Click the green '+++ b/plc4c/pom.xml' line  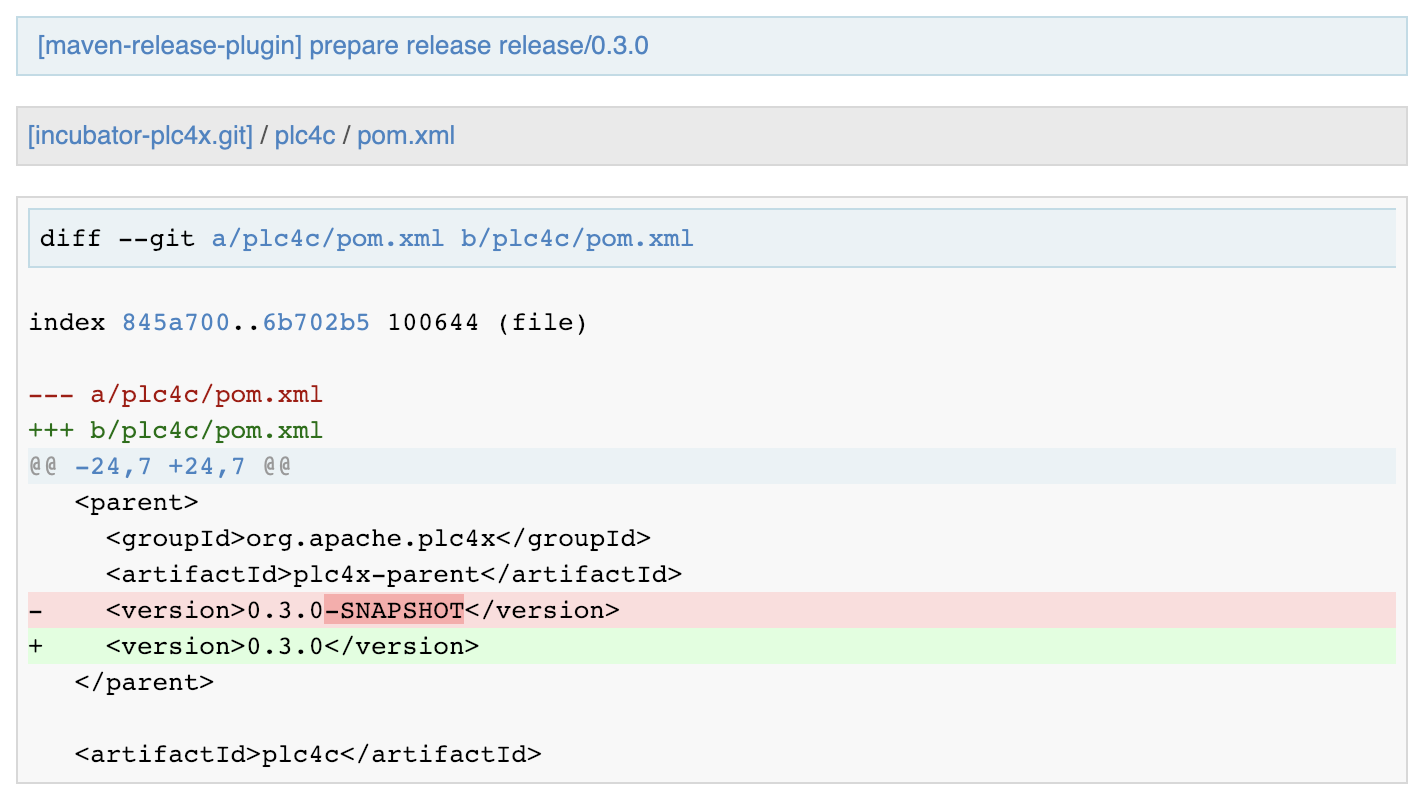176,431
